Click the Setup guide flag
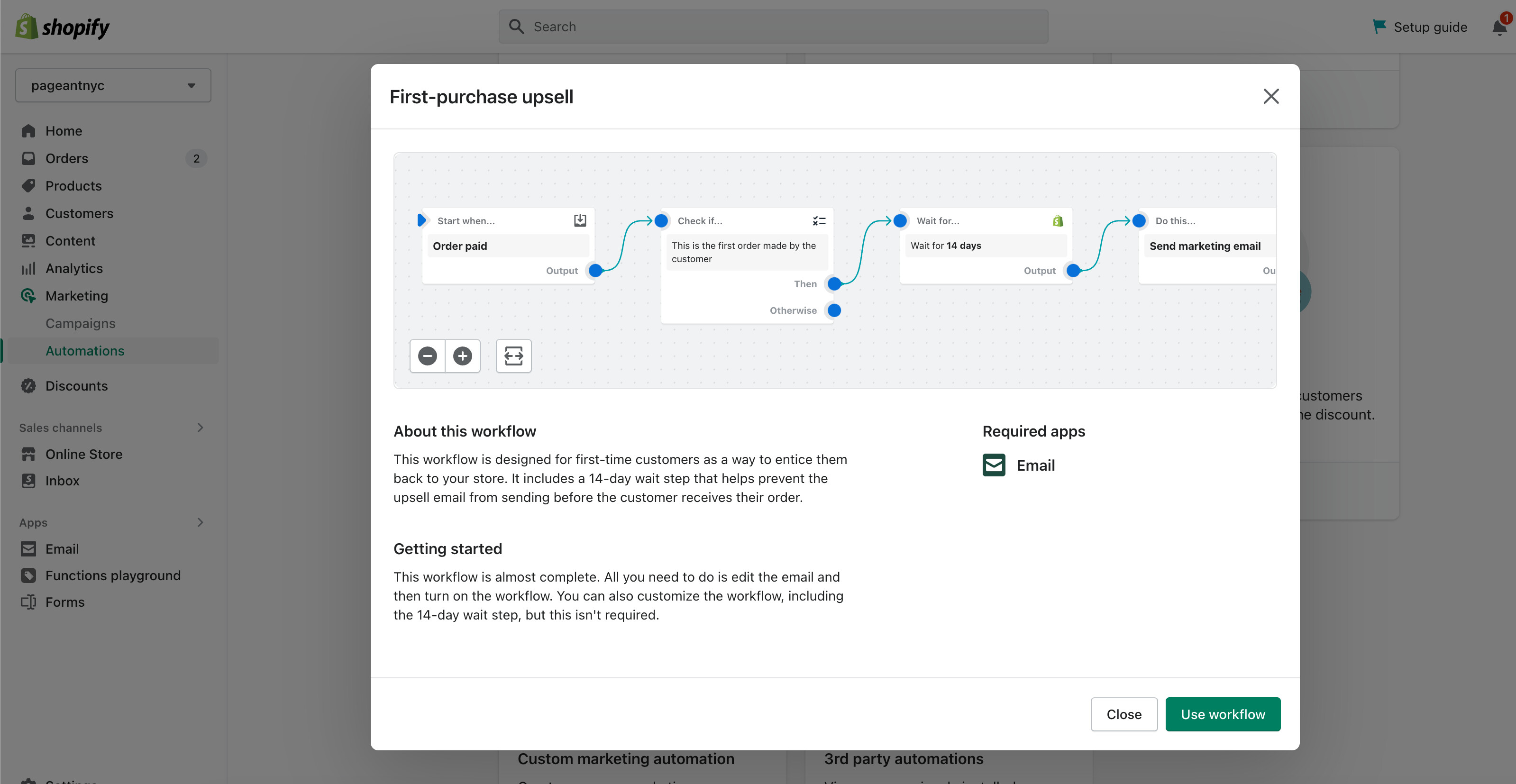The height and width of the screenshot is (784, 1516). (1379, 27)
